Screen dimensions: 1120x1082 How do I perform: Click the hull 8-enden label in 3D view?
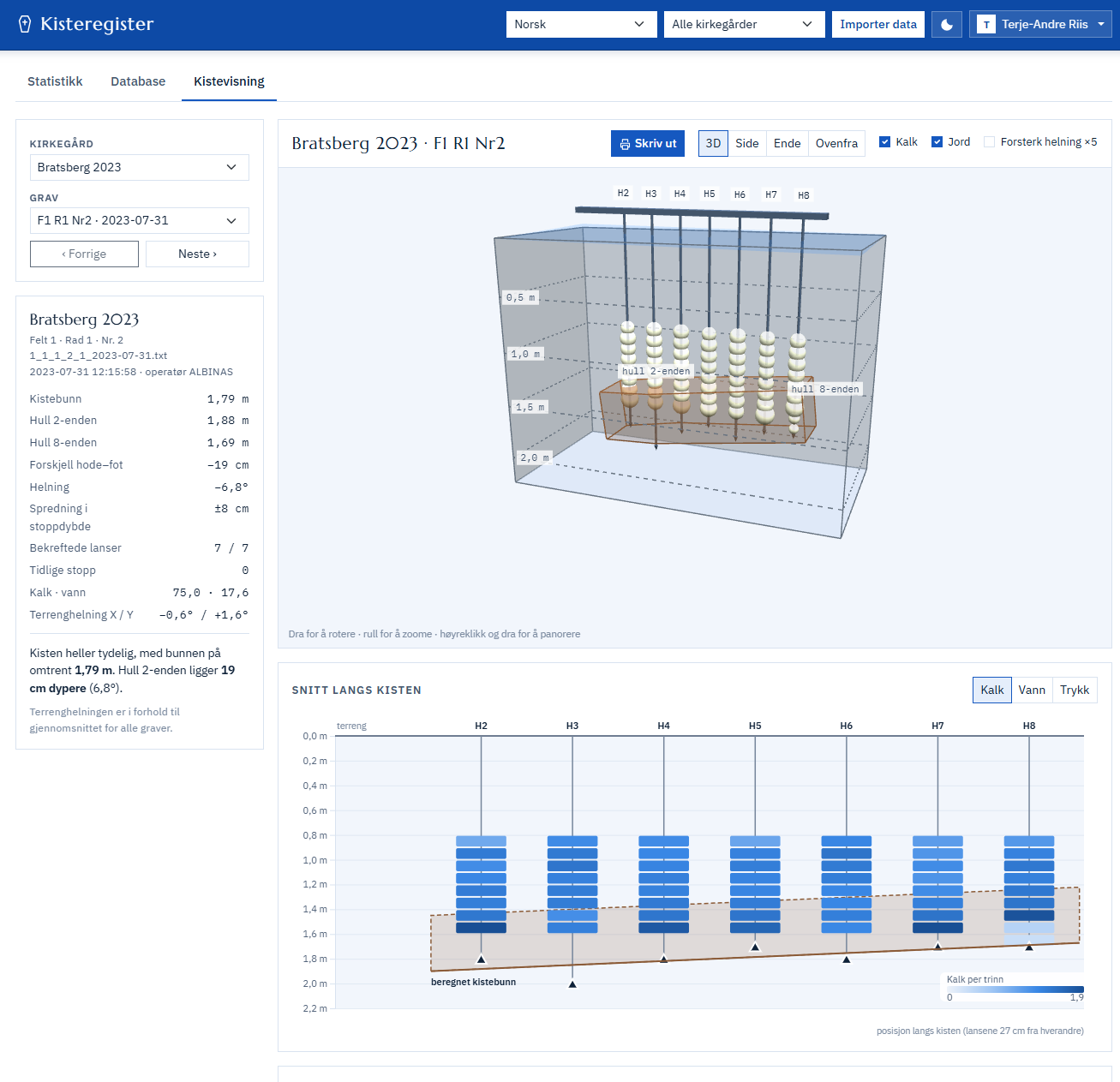pos(825,389)
